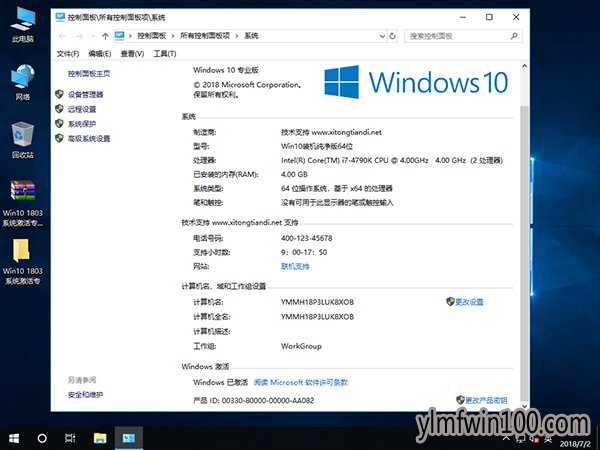Screen dimensions: 600x450
Task: Click the search magnifier icon
Action: (514, 36)
